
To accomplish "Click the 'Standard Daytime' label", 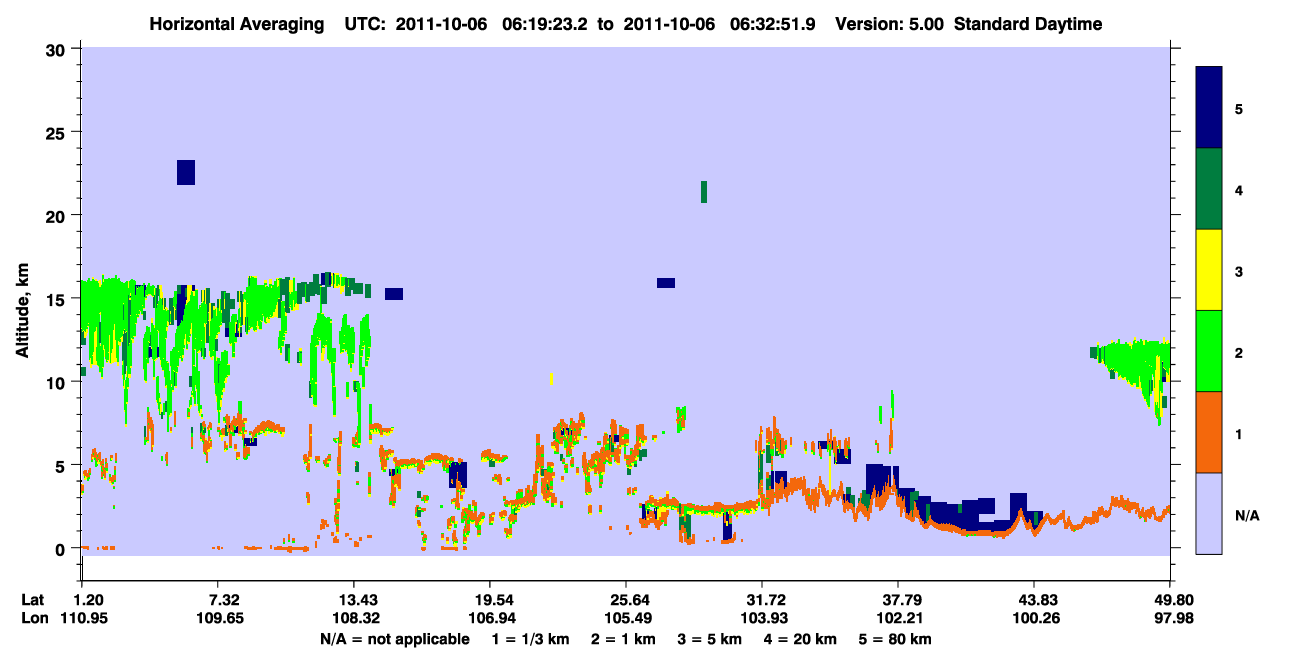I will point(1028,24).
